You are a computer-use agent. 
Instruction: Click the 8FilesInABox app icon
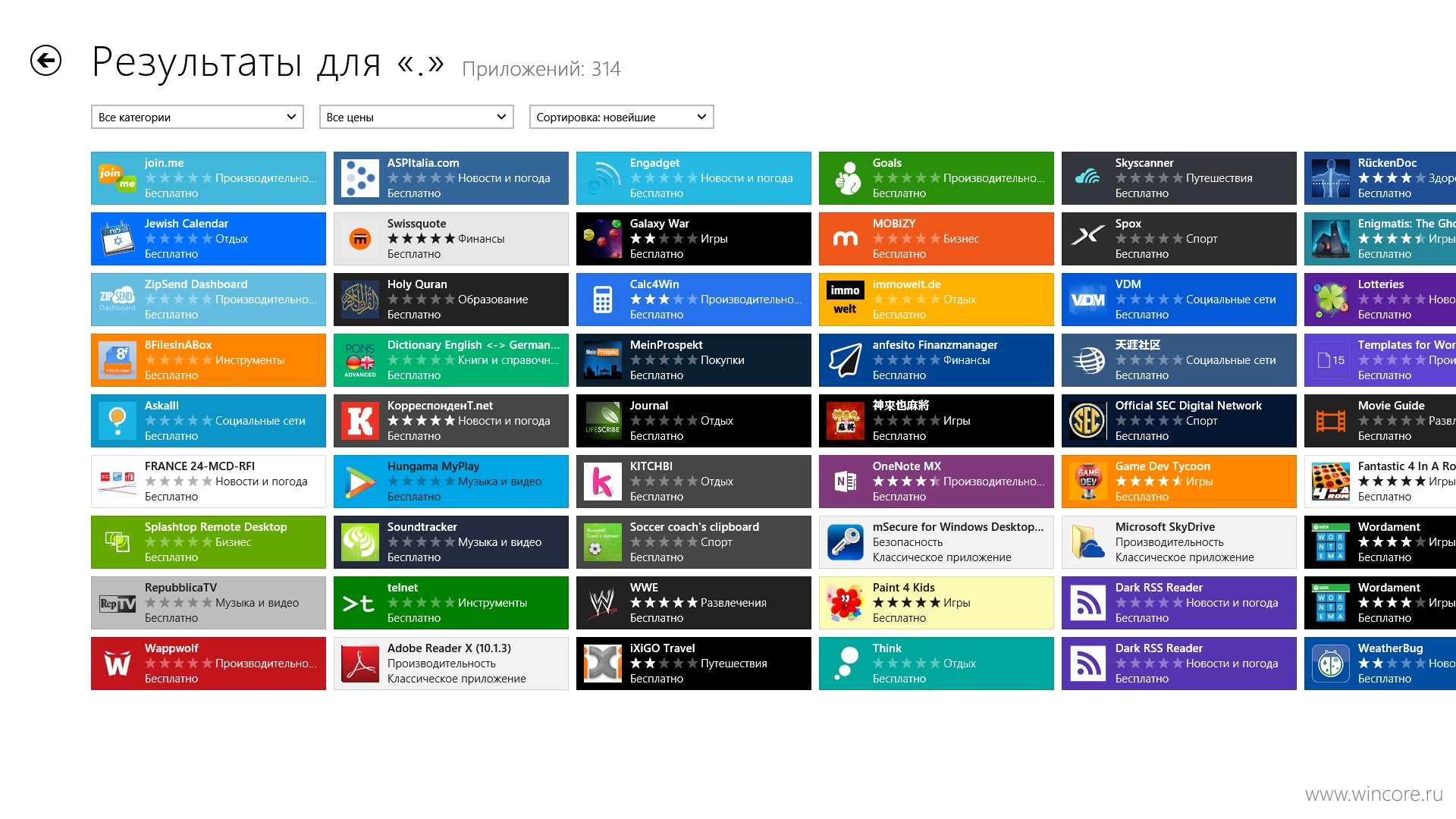click(118, 360)
